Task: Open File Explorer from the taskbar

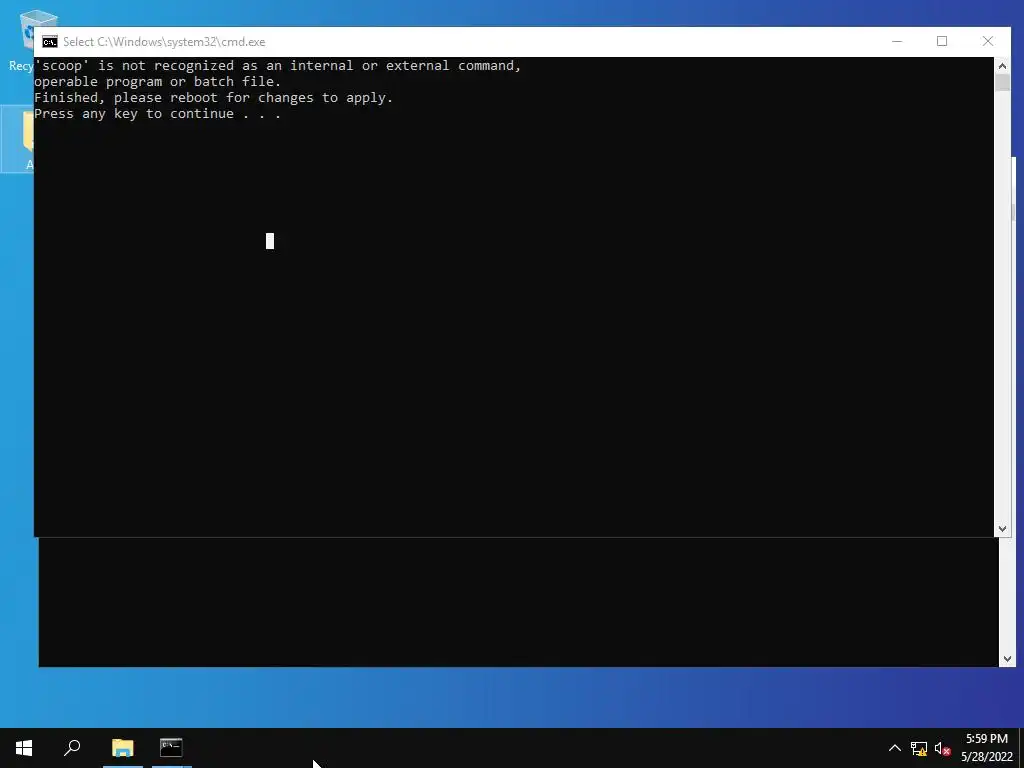Action: pyautogui.click(x=122, y=748)
